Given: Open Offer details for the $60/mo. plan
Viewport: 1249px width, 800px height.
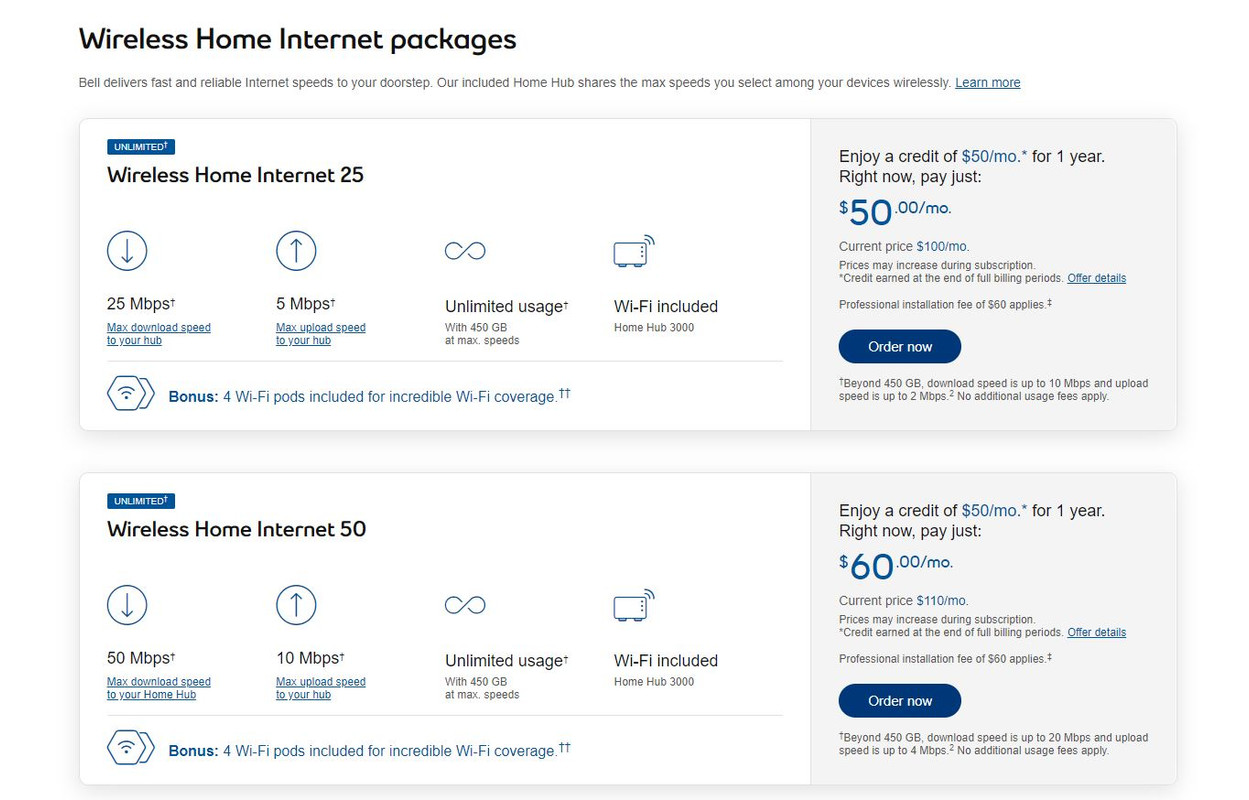Looking at the screenshot, I should pos(1097,632).
